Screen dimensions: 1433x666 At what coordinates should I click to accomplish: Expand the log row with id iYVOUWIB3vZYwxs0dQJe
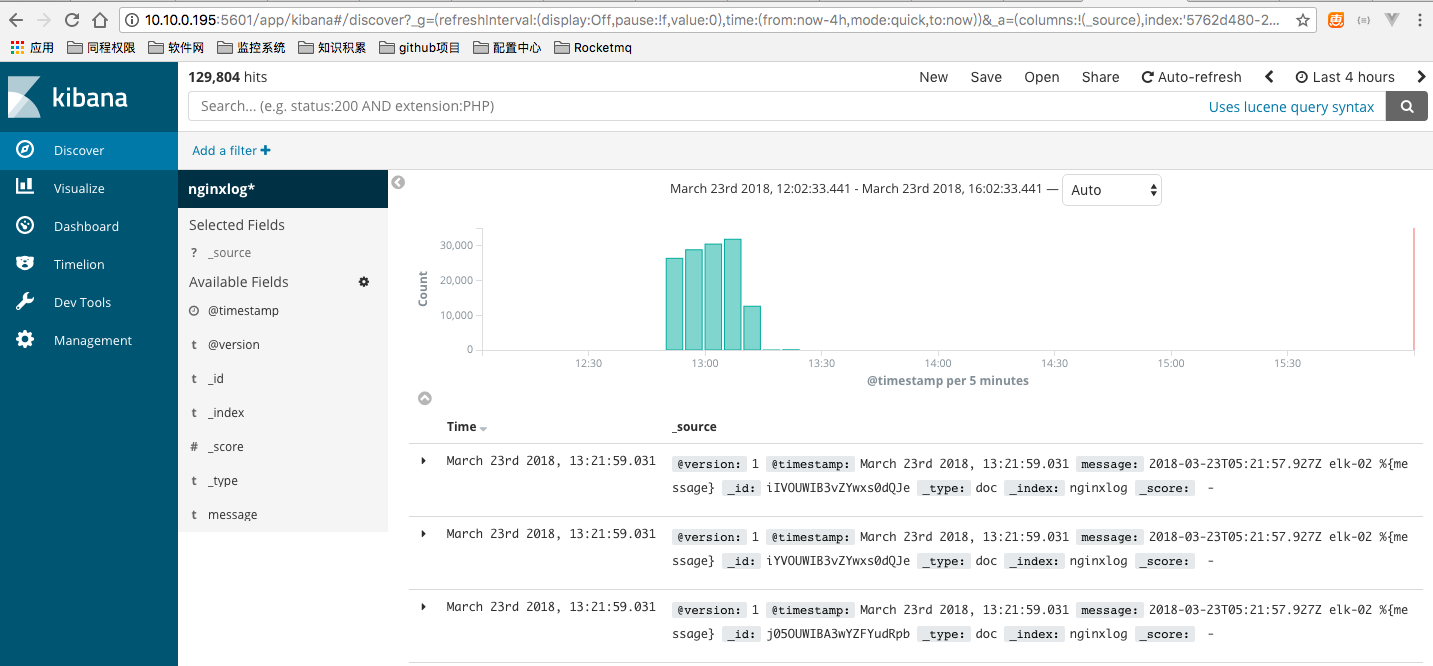pos(424,534)
